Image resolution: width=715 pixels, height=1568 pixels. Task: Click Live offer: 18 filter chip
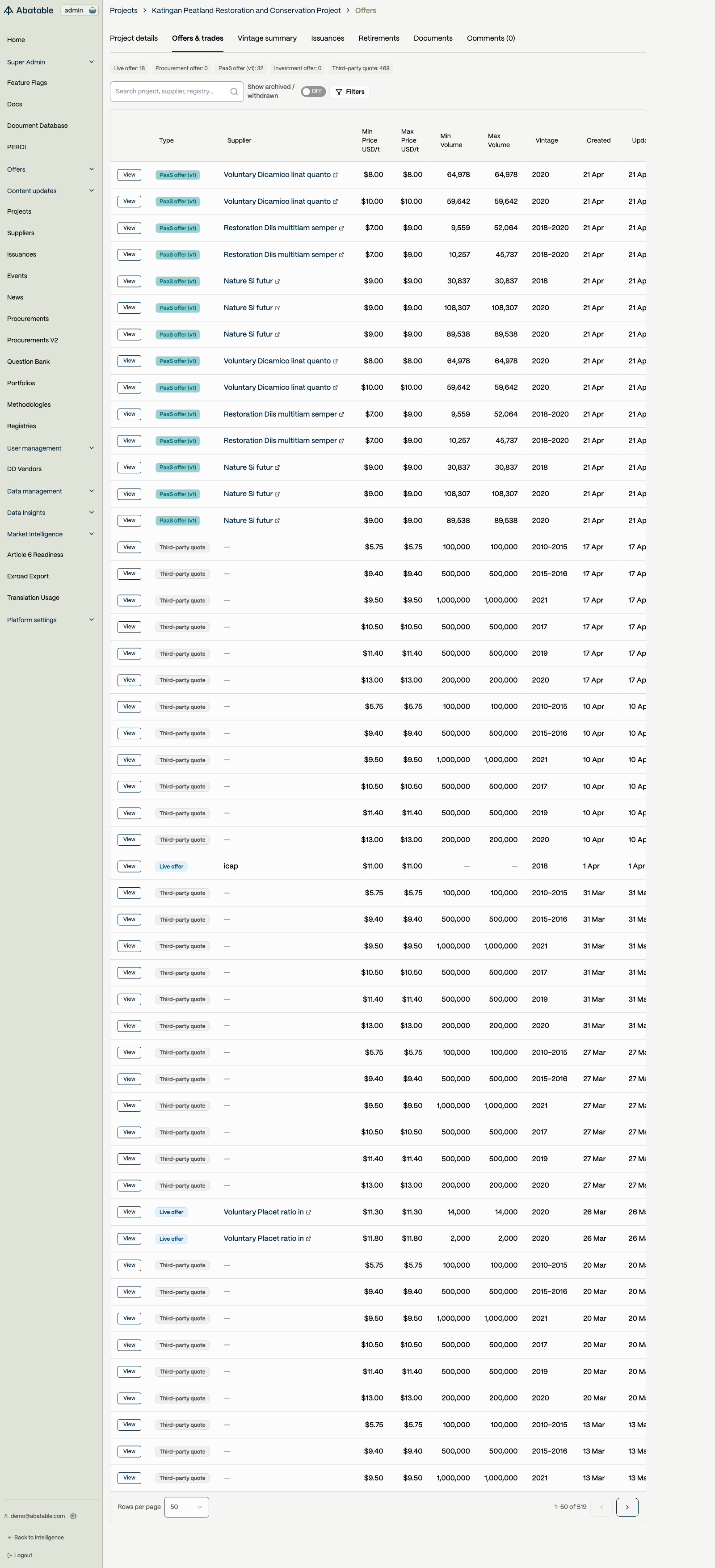pyautogui.click(x=129, y=68)
